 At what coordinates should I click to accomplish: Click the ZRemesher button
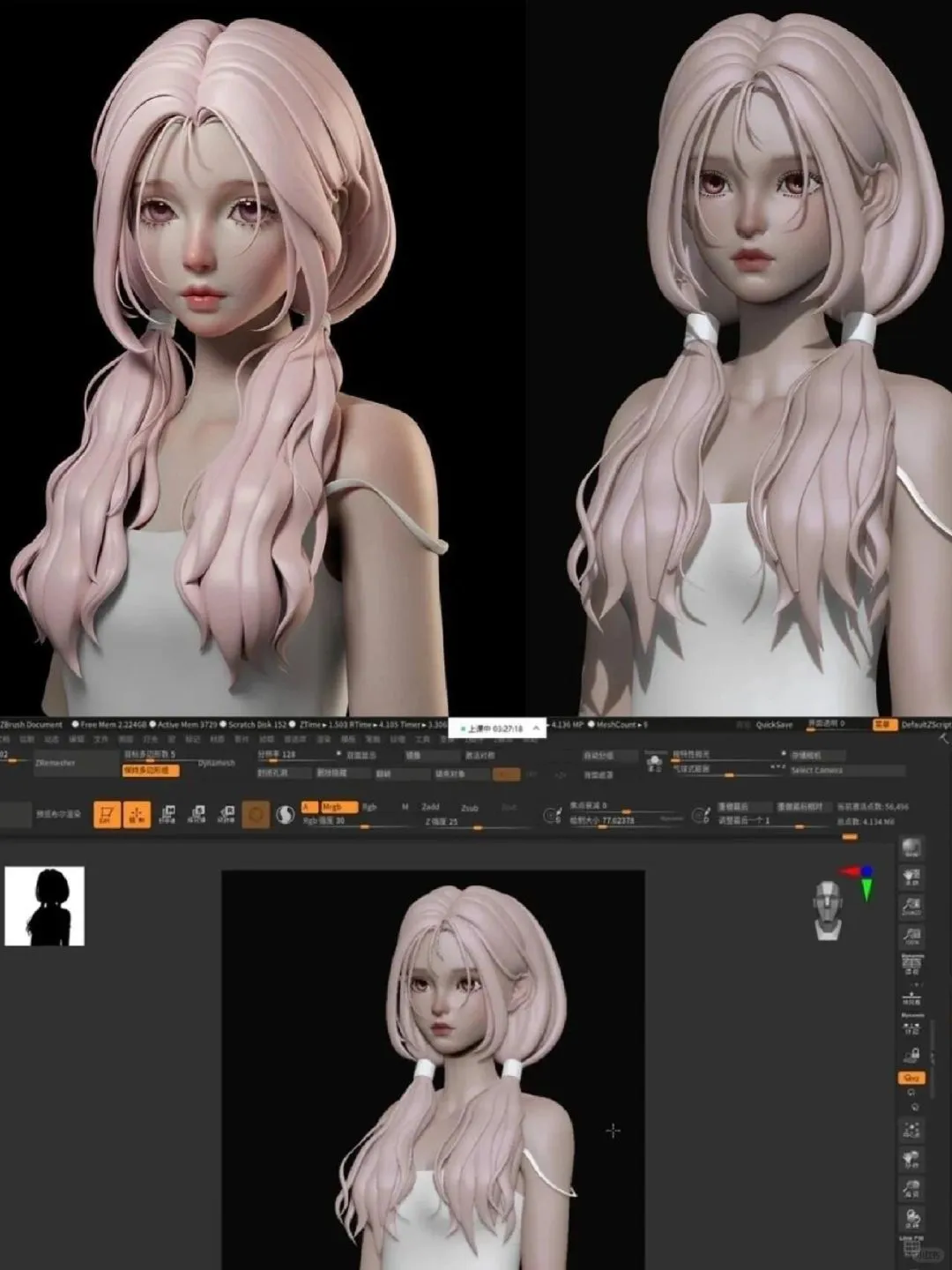pyautogui.click(x=75, y=763)
